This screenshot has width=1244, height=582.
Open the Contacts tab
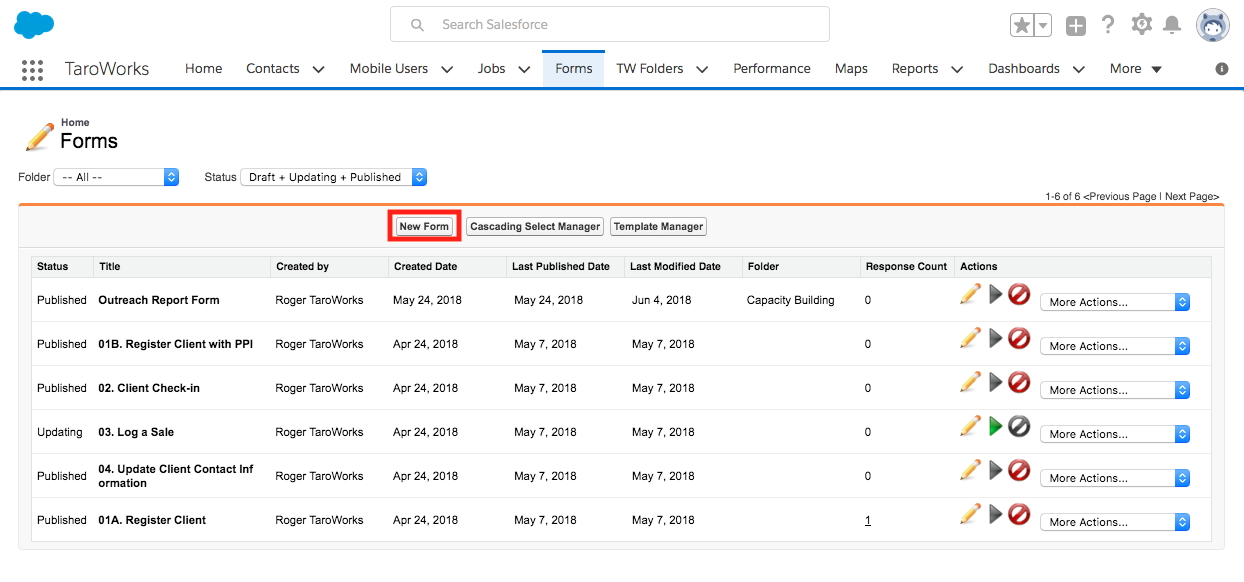pos(273,69)
